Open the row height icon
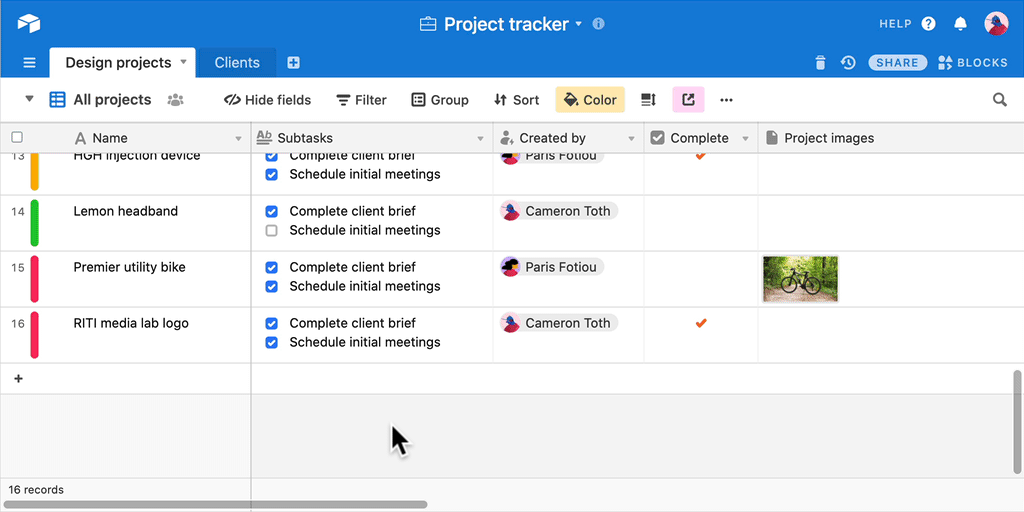This screenshot has width=1024, height=512. point(648,100)
